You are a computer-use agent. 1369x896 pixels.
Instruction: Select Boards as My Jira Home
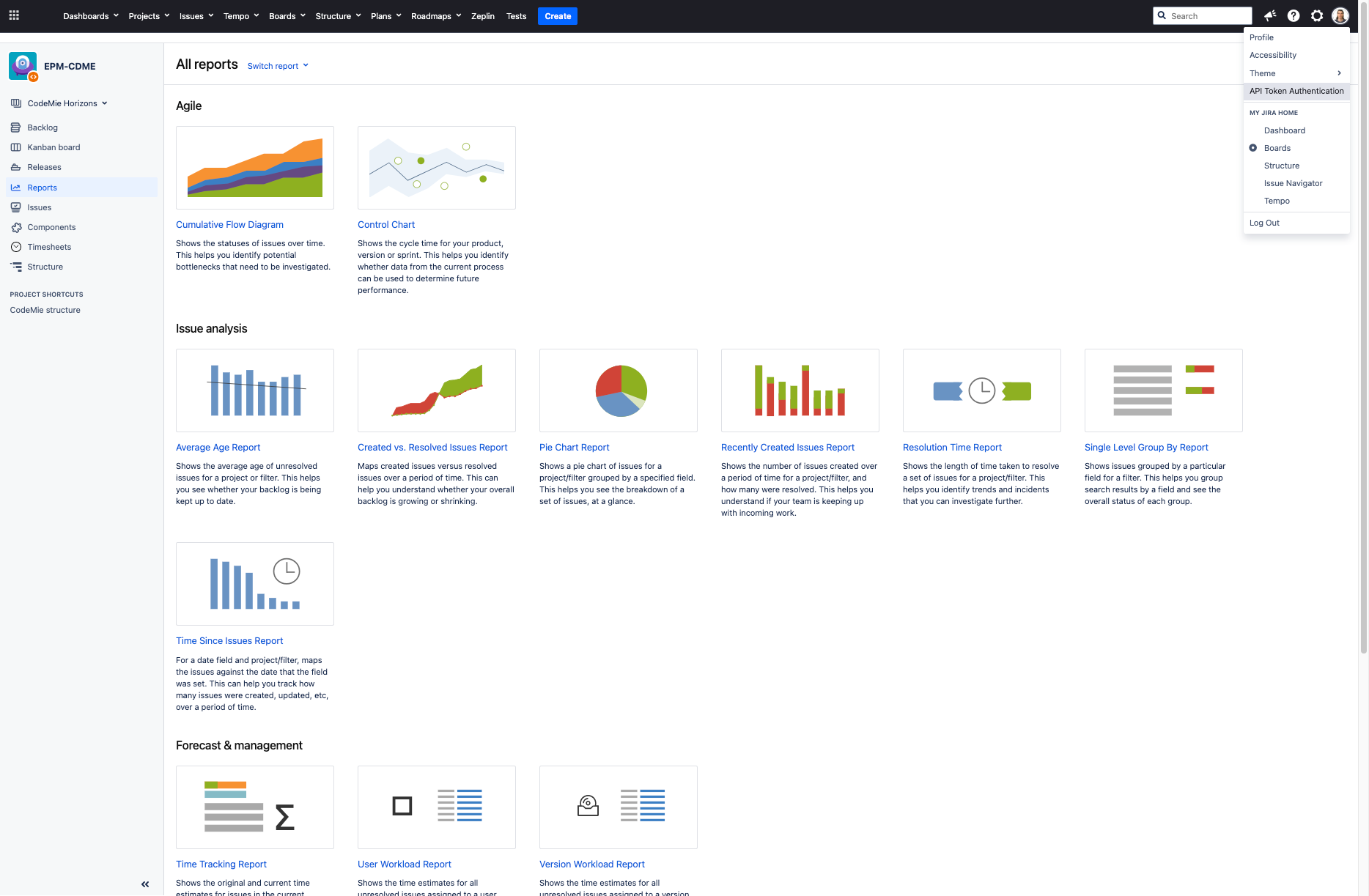(1278, 147)
